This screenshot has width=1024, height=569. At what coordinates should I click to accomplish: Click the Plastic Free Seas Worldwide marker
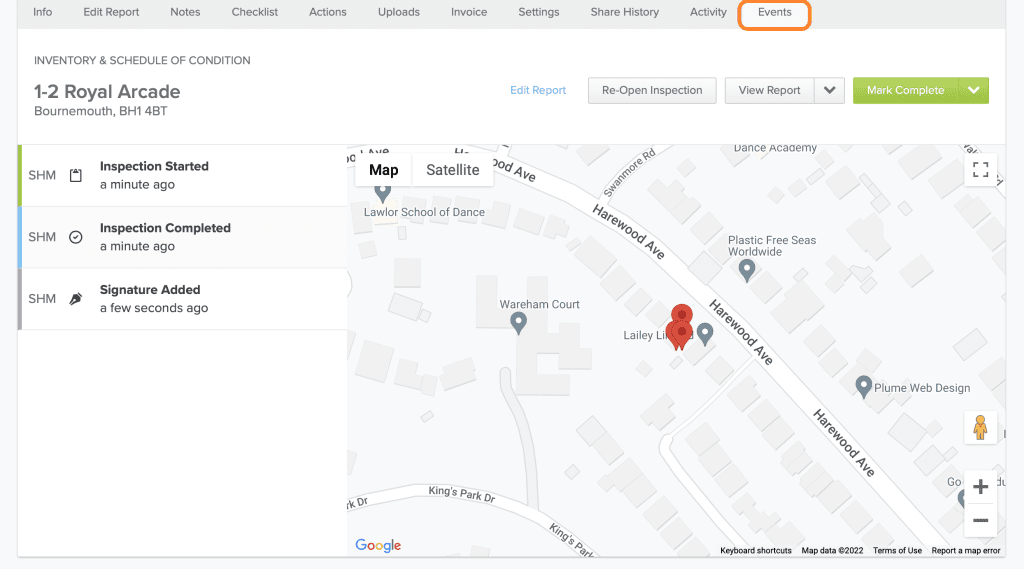746,269
